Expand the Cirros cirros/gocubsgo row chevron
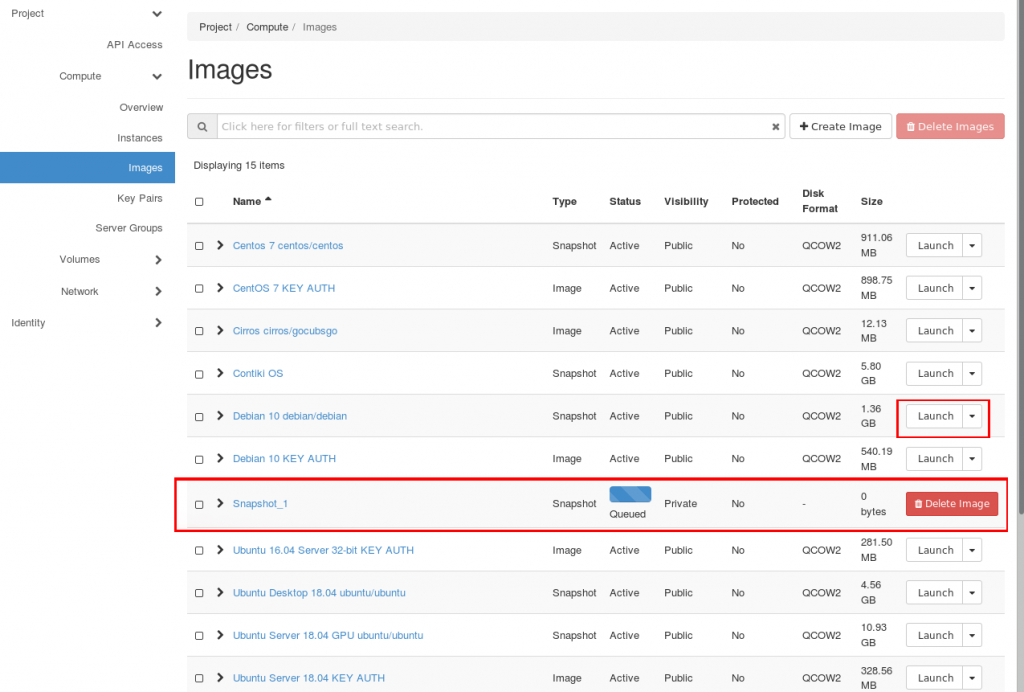 [x=220, y=330]
